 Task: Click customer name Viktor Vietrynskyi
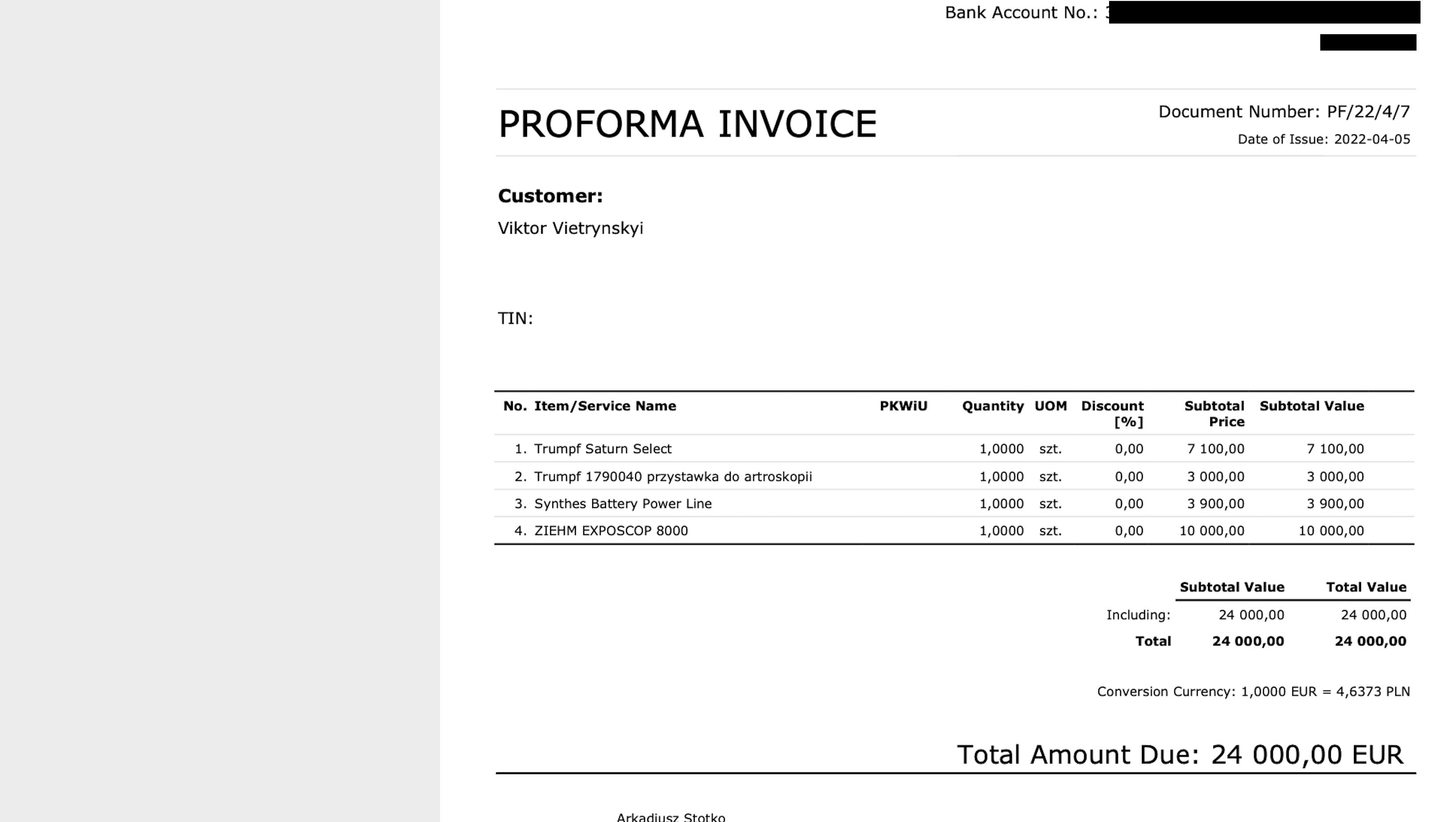571,228
